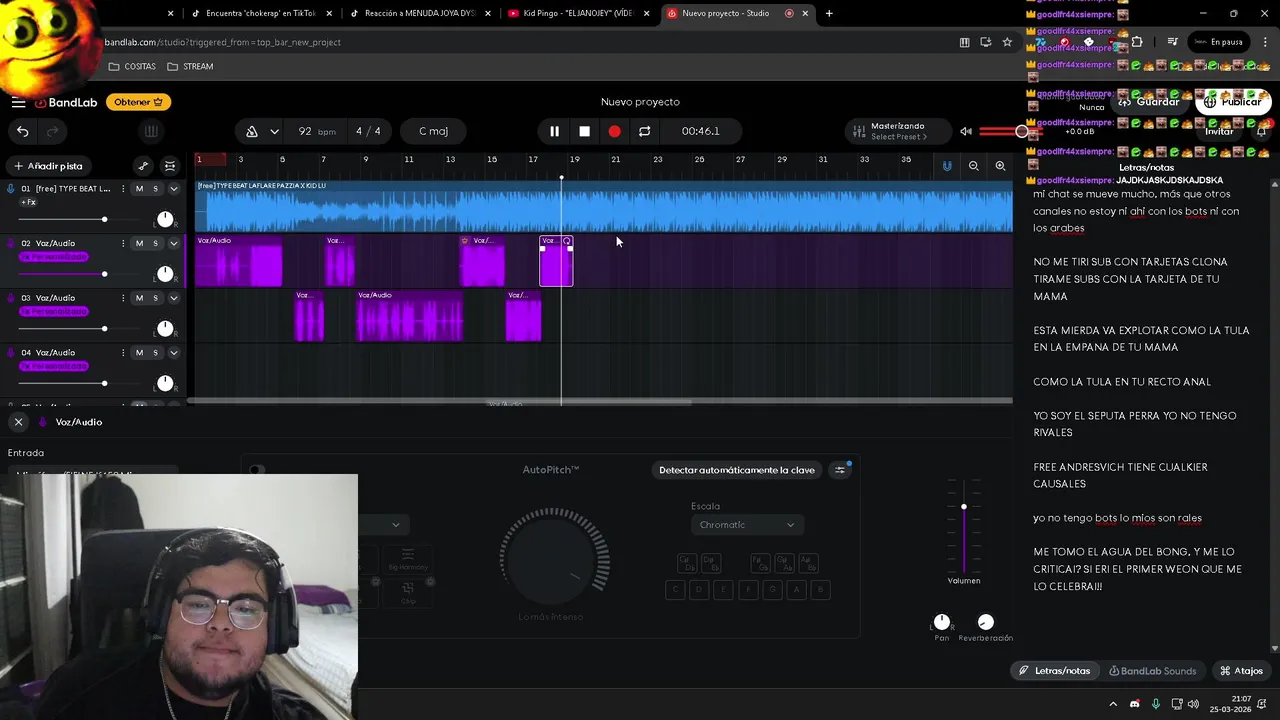Select the highlighted Voz clip on track 02

point(556,262)
